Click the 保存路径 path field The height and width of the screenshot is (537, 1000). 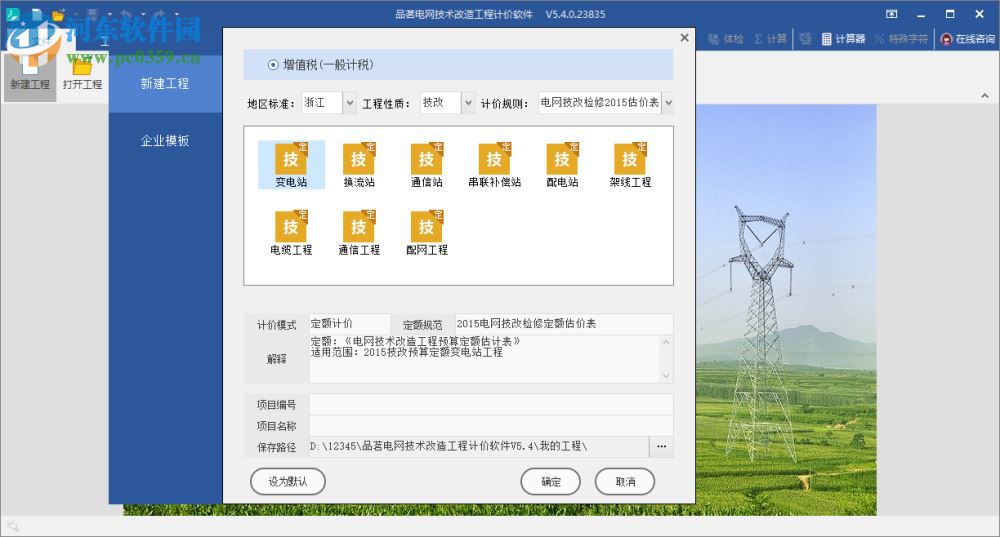coord(479,446)
